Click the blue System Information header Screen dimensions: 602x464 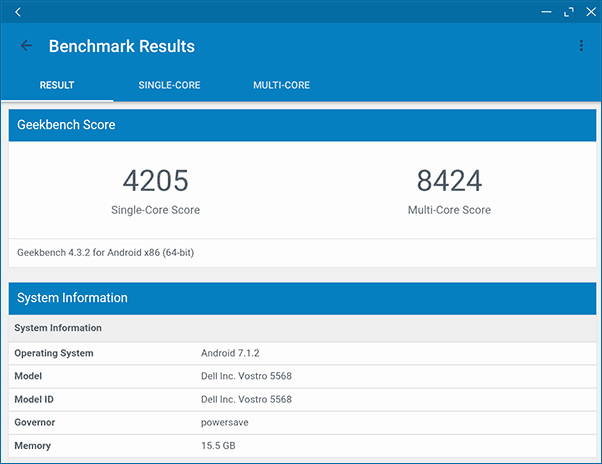pos(303,298)
